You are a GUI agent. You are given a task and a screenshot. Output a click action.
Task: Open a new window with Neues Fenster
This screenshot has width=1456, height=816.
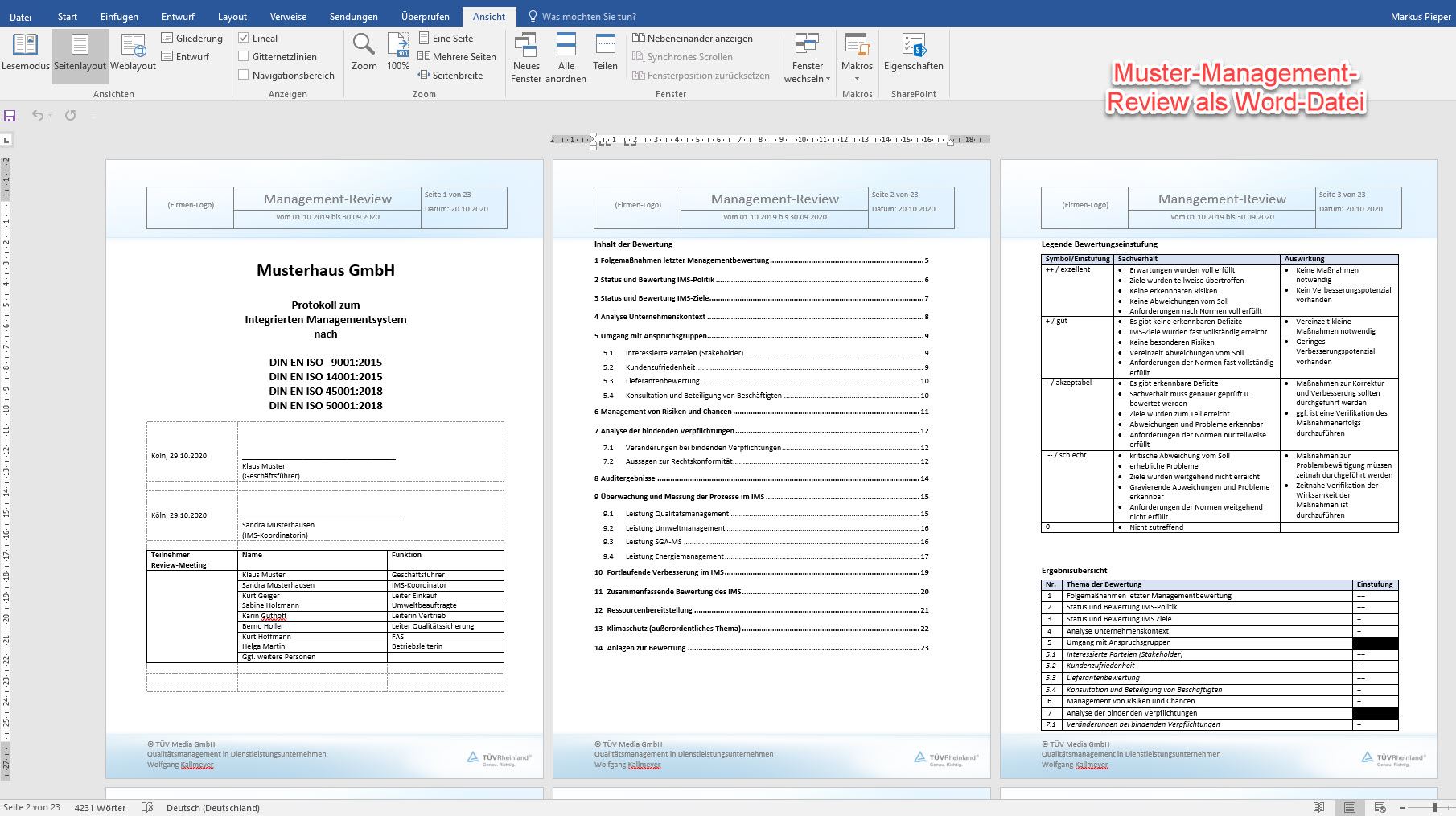tap(526, 56)
